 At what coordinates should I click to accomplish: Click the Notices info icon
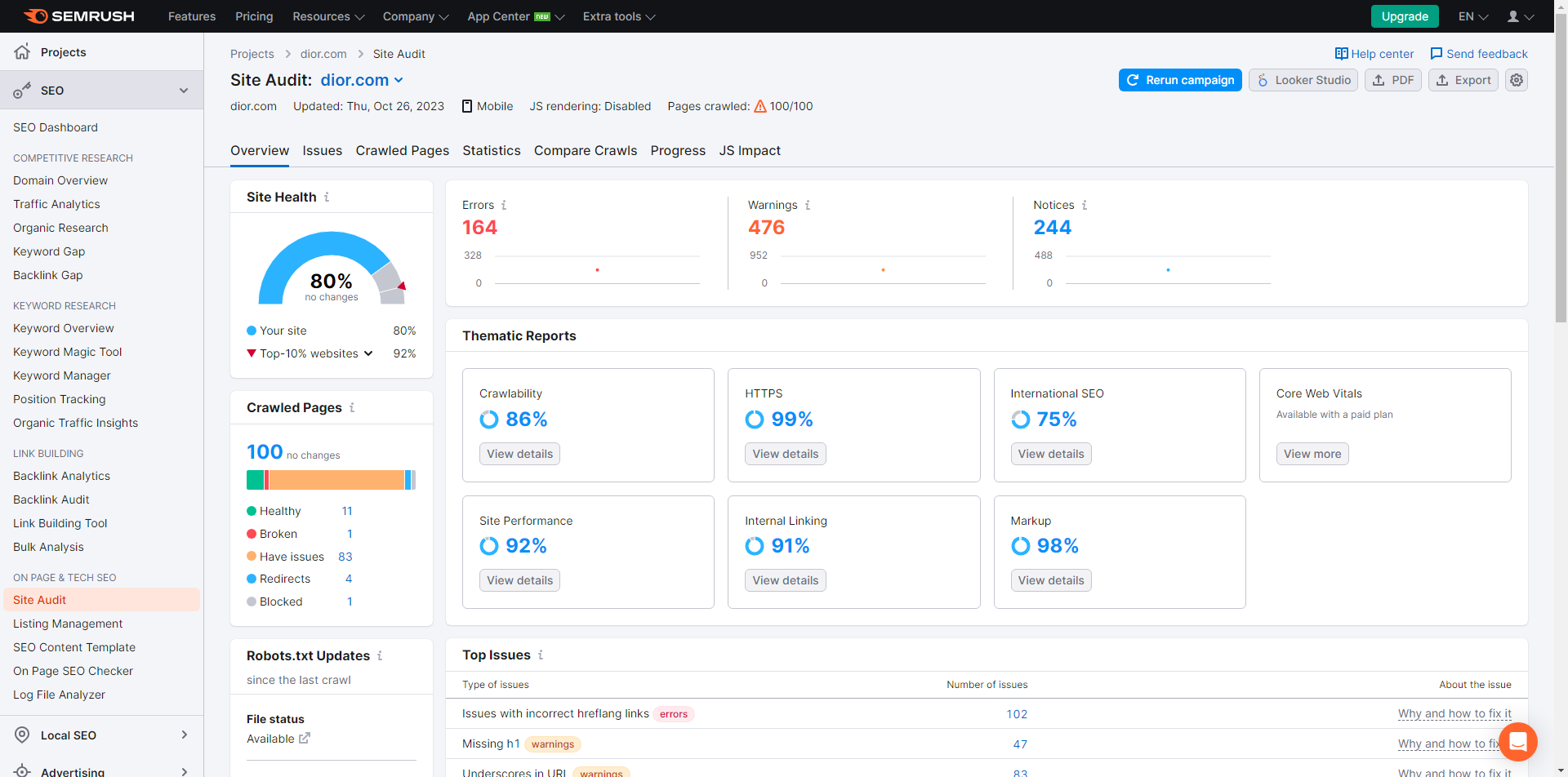click(x=1085, y=205)
